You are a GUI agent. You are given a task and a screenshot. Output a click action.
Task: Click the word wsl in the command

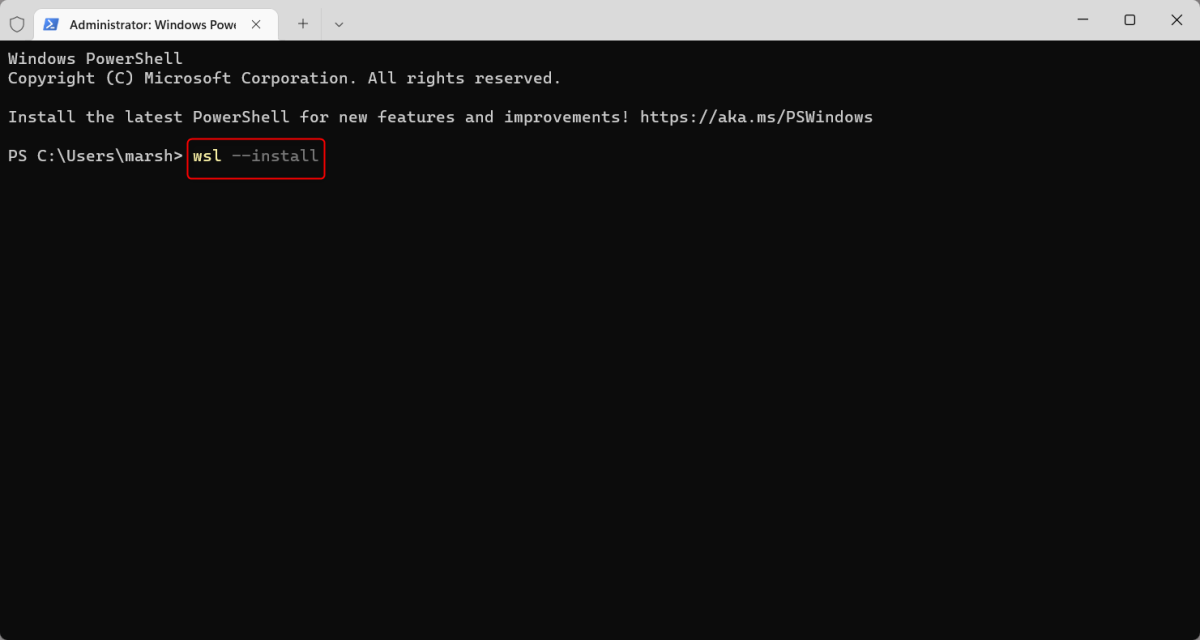(206, 156)
